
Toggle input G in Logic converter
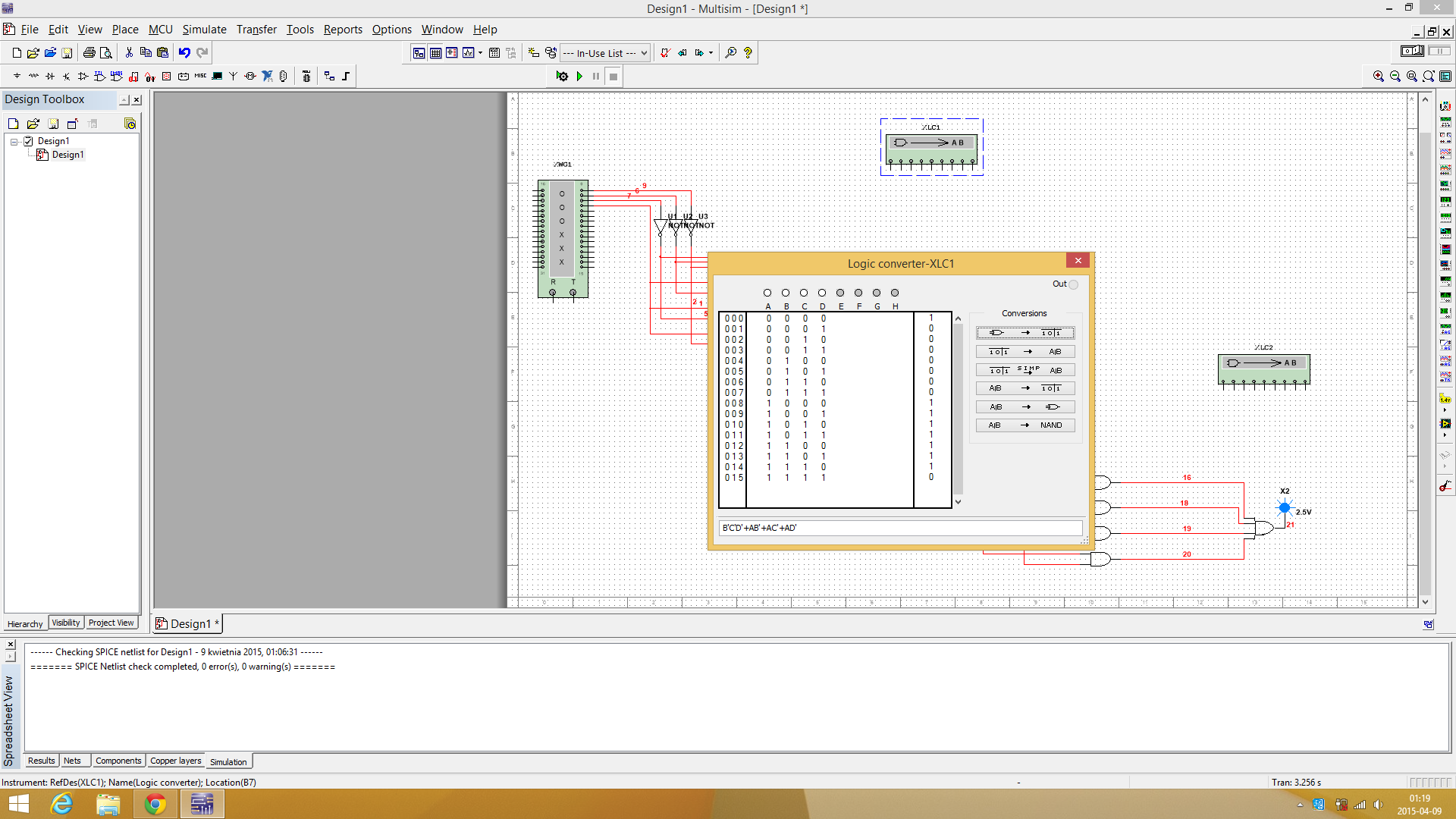tap(877, 293)
